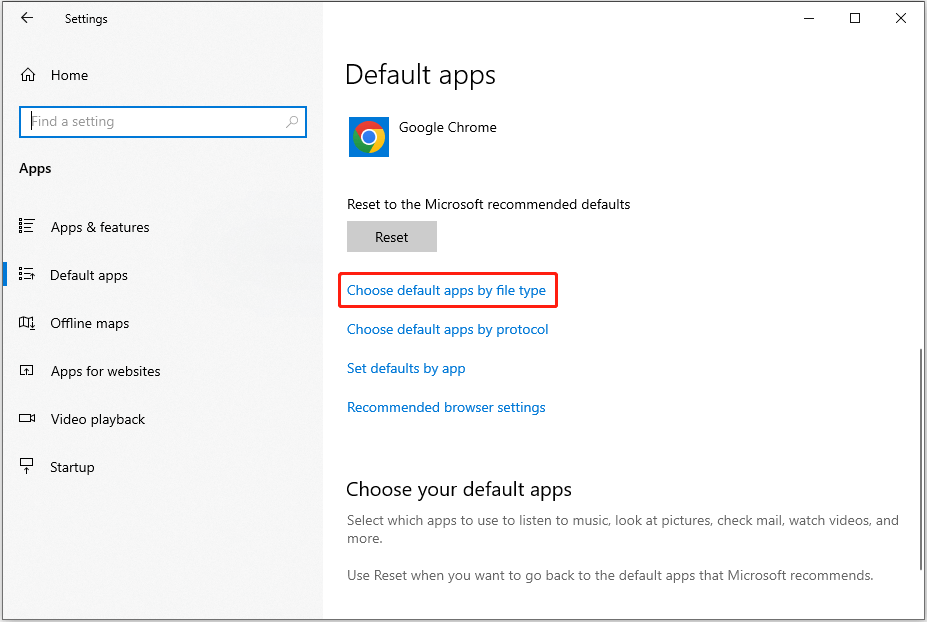Click the Home house icon
This screenshot has height=622, width=927.
(x=28, y=75)
